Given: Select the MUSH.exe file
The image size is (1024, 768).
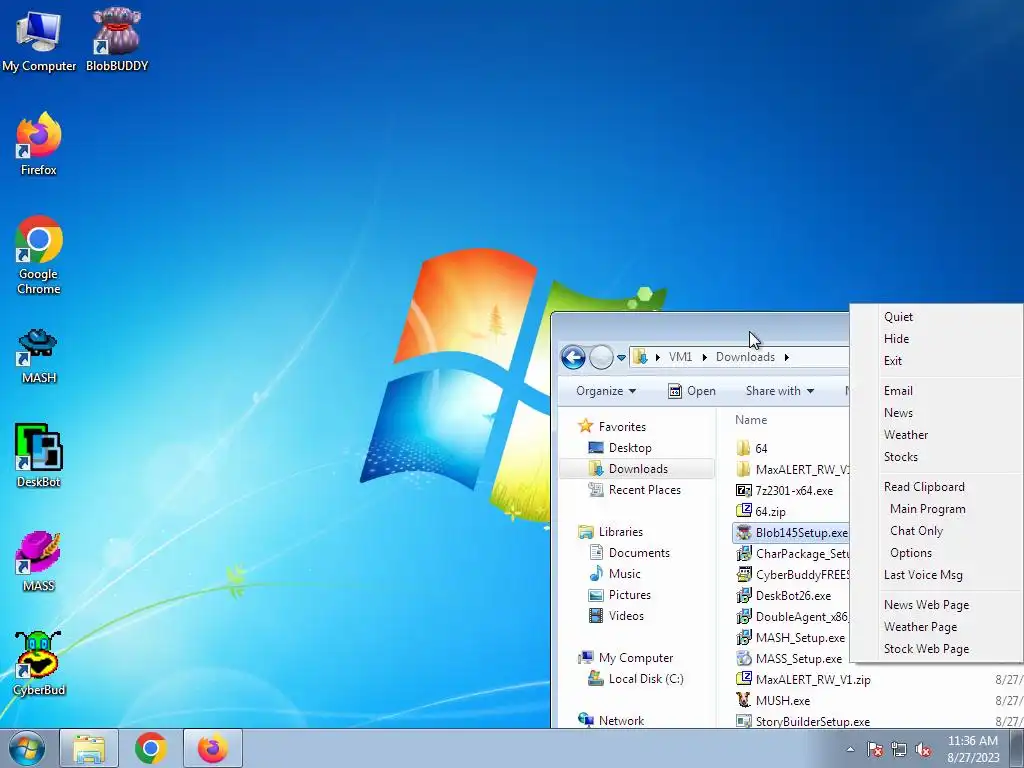Looking at the screenshot, I should pos(782,700).
